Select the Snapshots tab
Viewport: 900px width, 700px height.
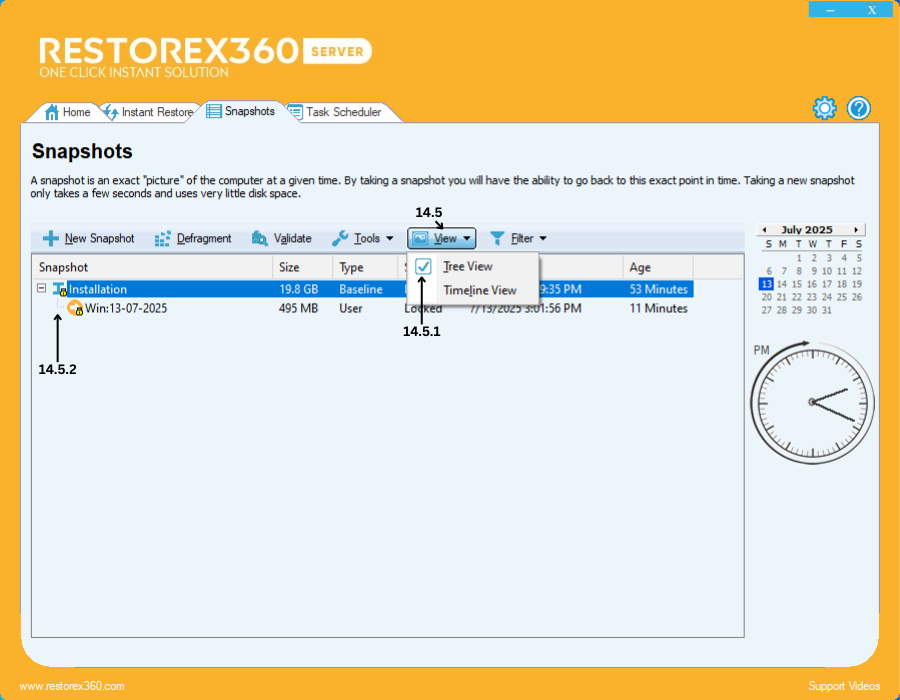241,111
